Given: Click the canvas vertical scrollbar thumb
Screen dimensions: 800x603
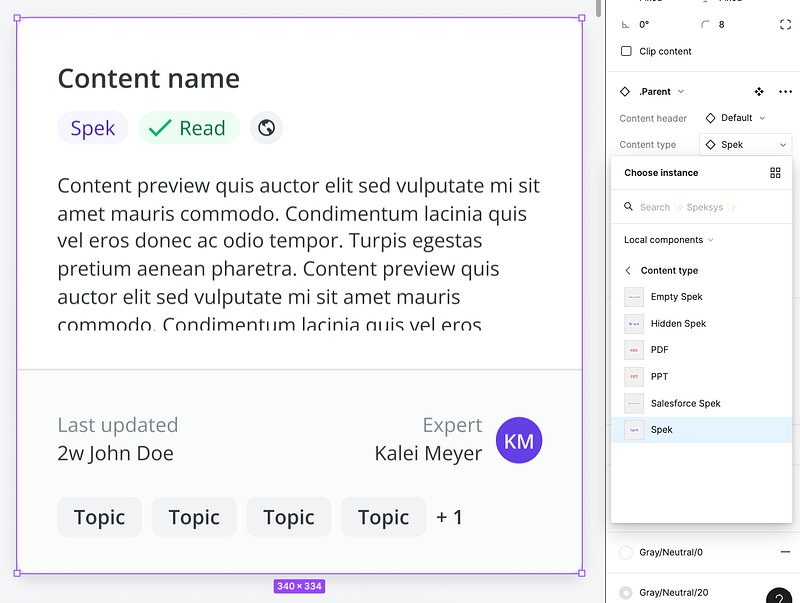Looking at the screenshot, I should (598, 8).
